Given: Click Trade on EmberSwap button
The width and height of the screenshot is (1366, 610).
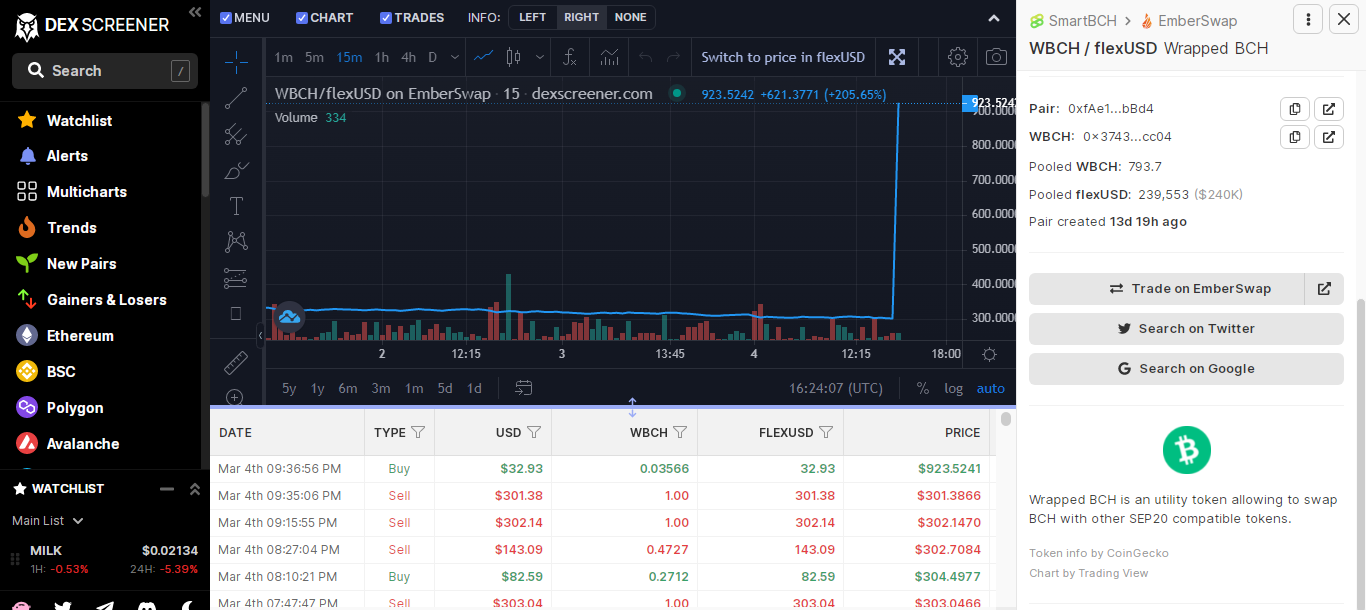Looking at the screenshot, I should (x=1166, y=289).
